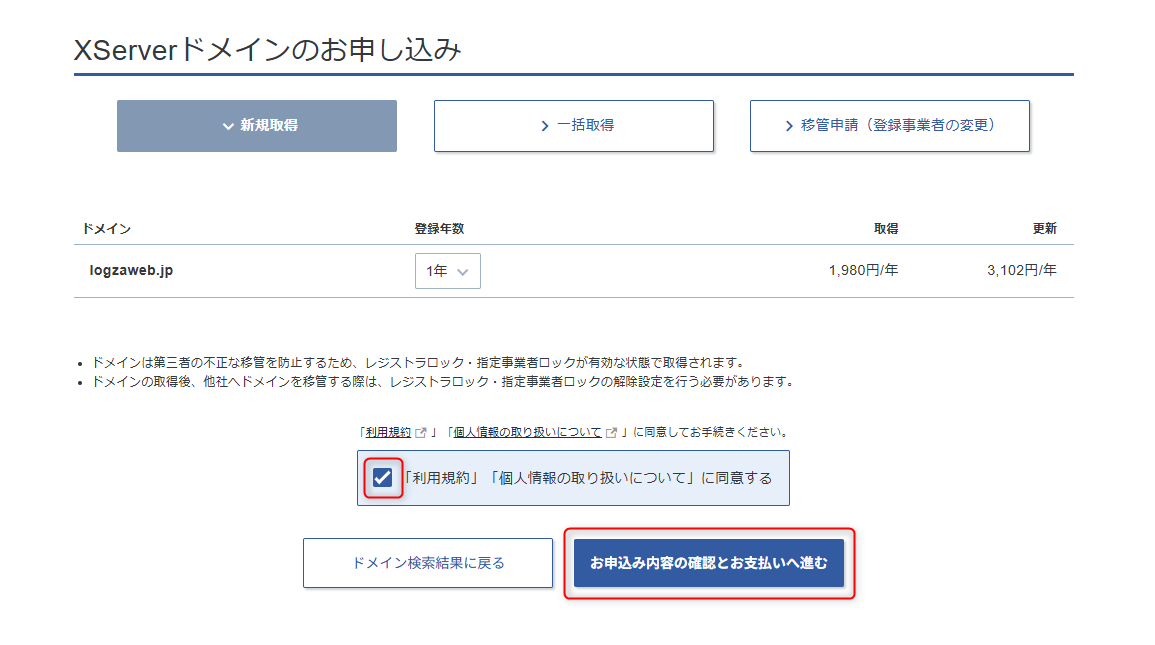Viewport: 1155px width, 645px height.
Task: Click the 3,102円/年 renewal price
Action: pyautogui.click(x=1021, y=270)
